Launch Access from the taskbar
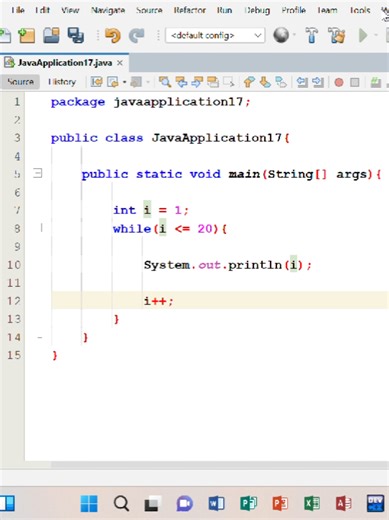Screen dimensions: 389x520 pyautogui.click(x=344, y=503)
